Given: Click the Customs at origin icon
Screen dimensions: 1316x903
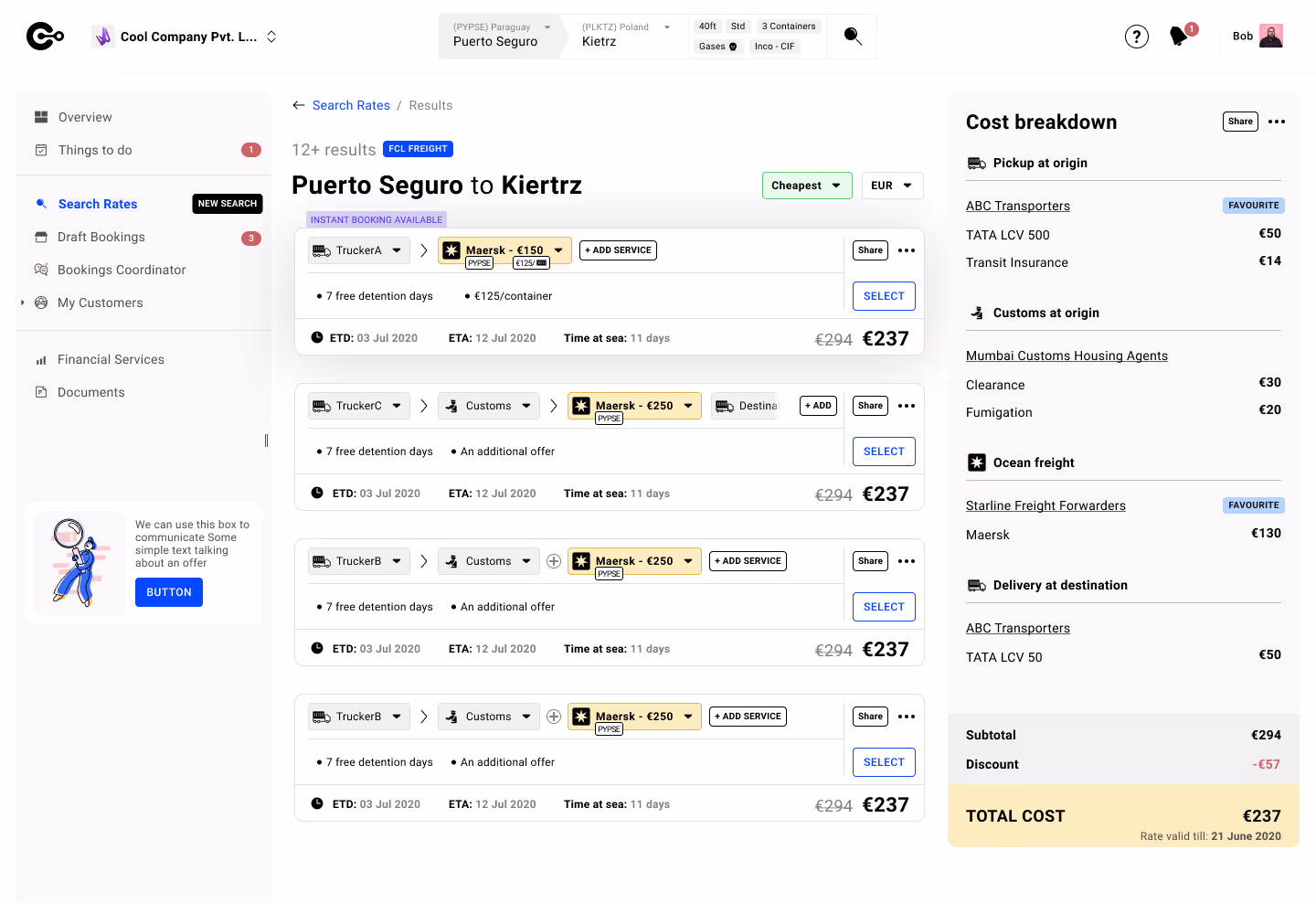Looking at the screenshot, I should tap(977, 313).
